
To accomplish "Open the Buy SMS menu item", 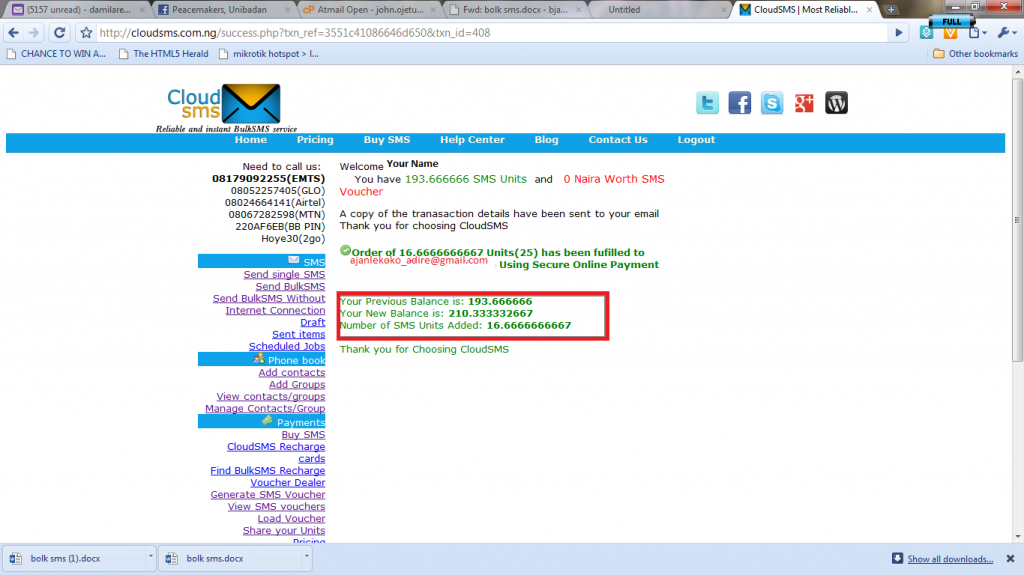I will (x=387, y=140).
